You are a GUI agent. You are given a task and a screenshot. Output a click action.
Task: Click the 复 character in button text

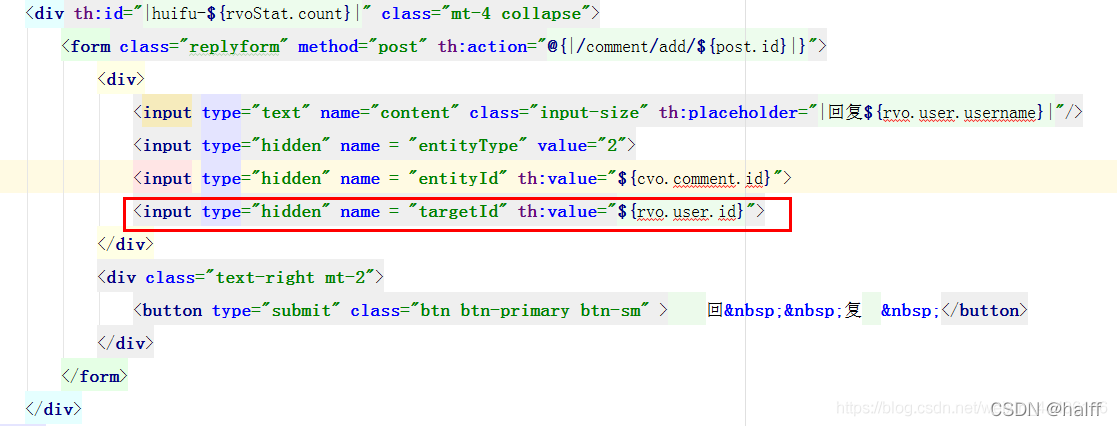point(853,311)
